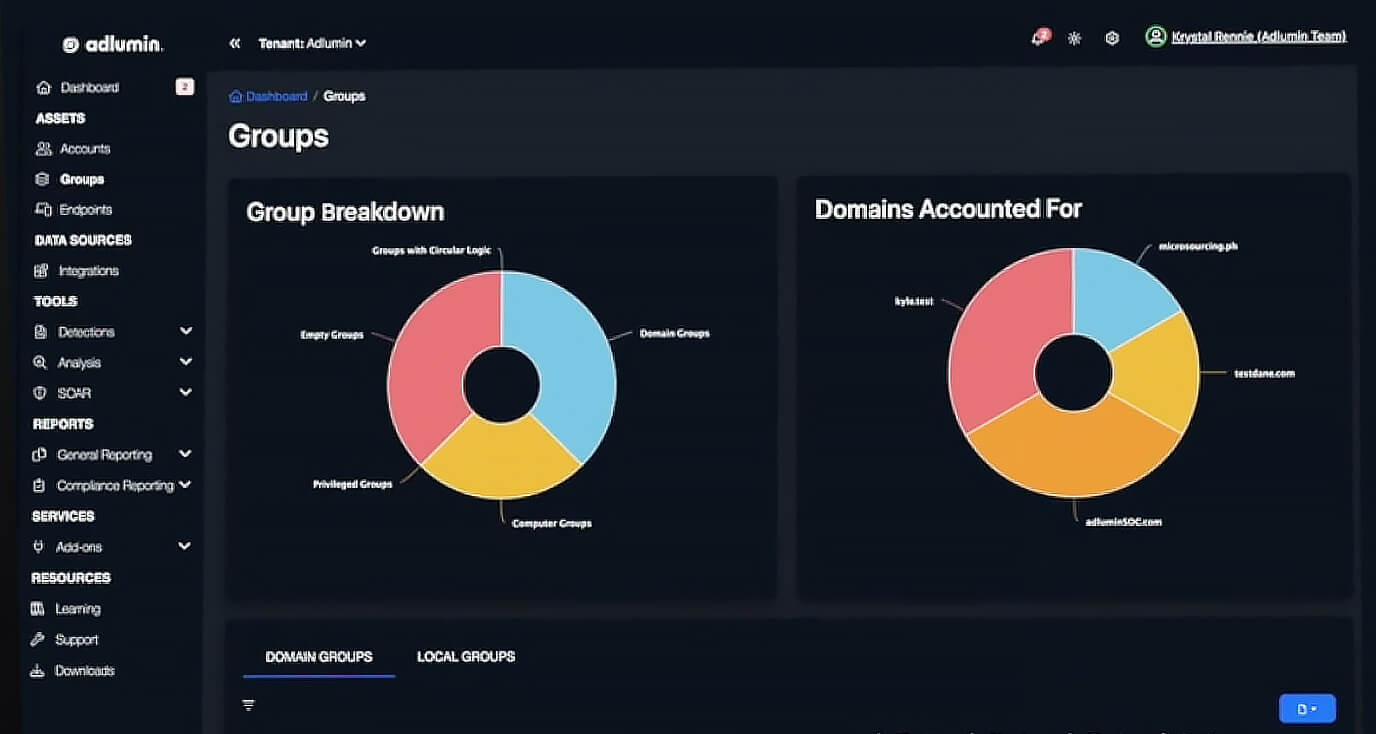Screen dimensions: 1376x734
Task: Switch to the Local Groups tab
Action: pos(466,657)
